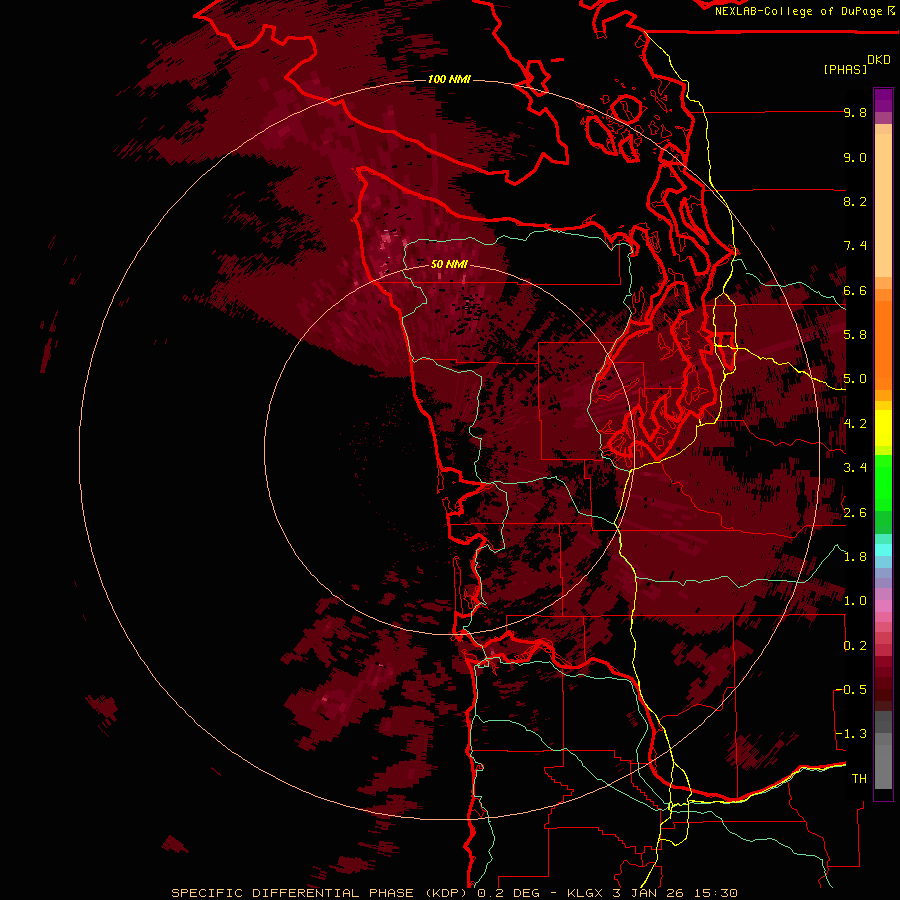
Task: Click the DKD legend title
Action: 879,60
